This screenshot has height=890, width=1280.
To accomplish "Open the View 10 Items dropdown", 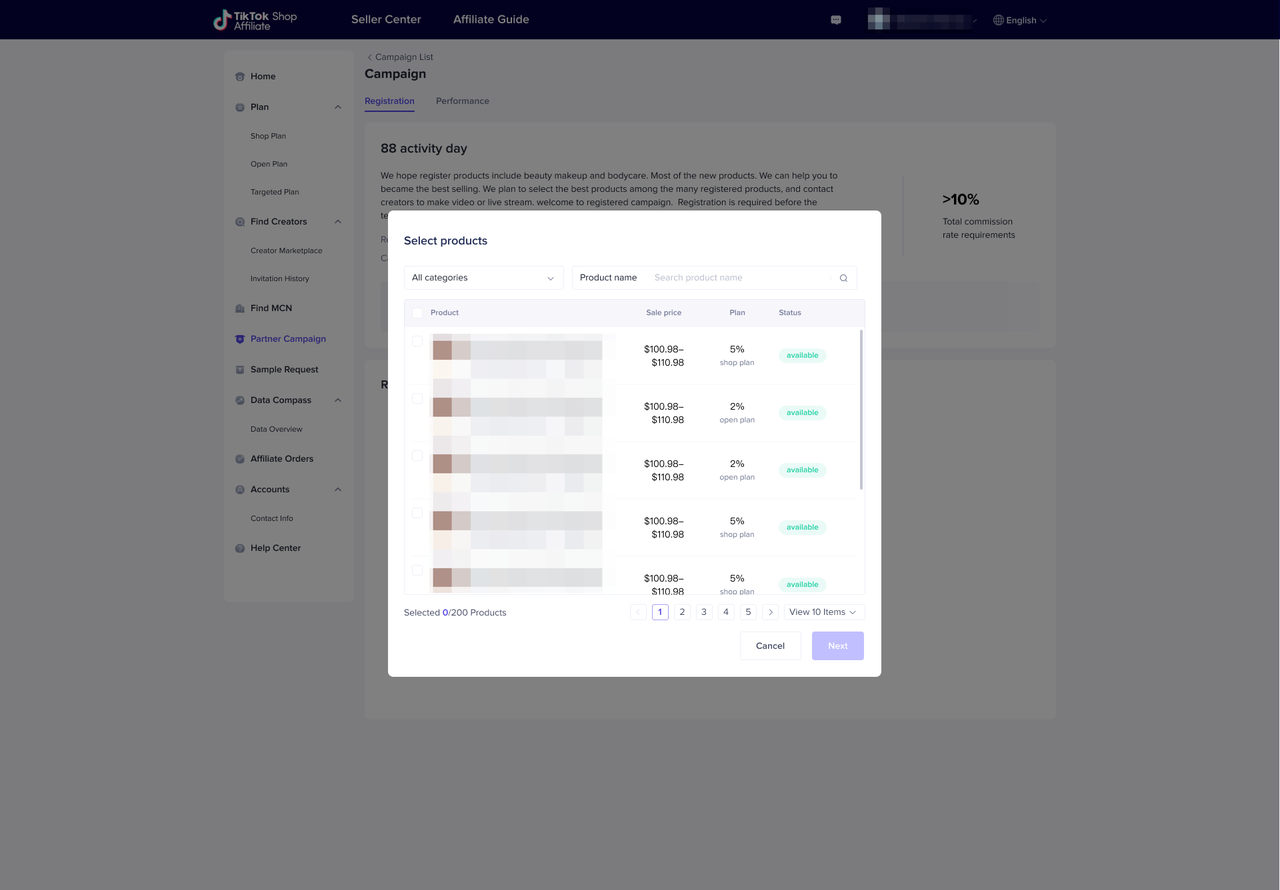I will 823,612.
